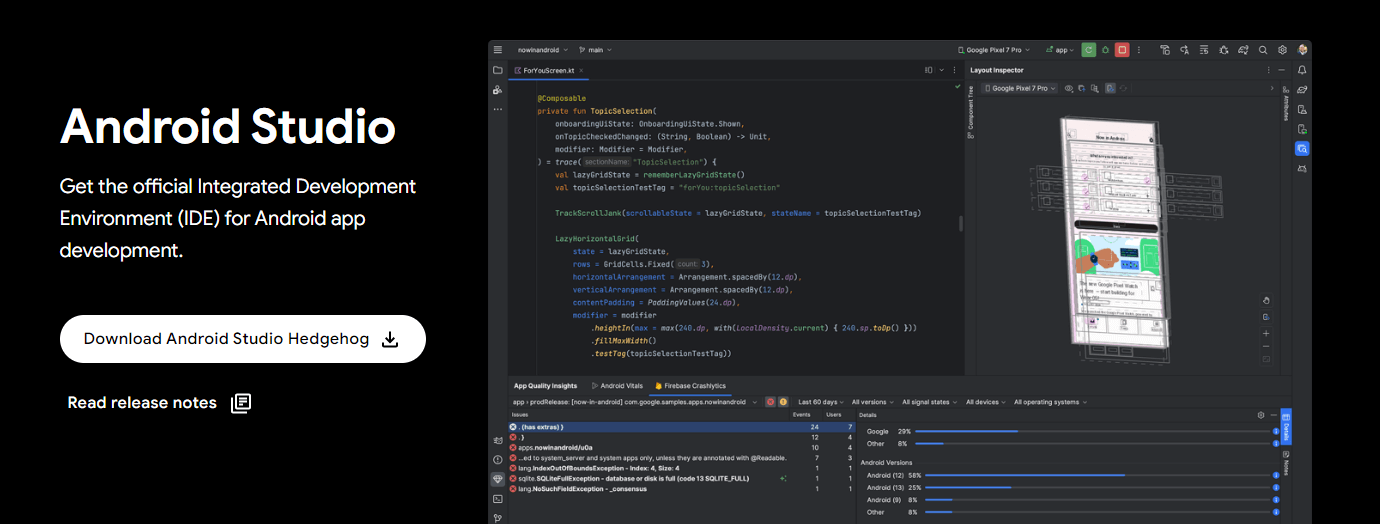Click the green rerun app button
Screen dimensions: 1380x524
pos(1088,49)
